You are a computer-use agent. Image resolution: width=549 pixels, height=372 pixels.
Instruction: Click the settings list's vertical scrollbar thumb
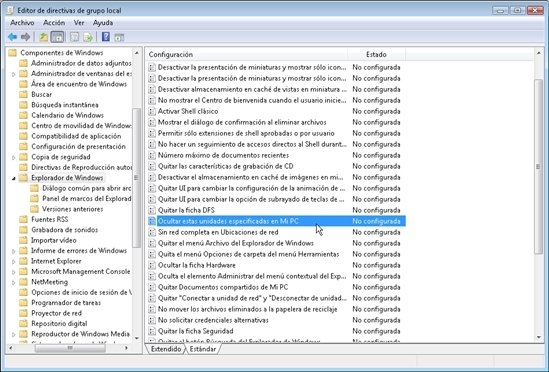(538, 167)
